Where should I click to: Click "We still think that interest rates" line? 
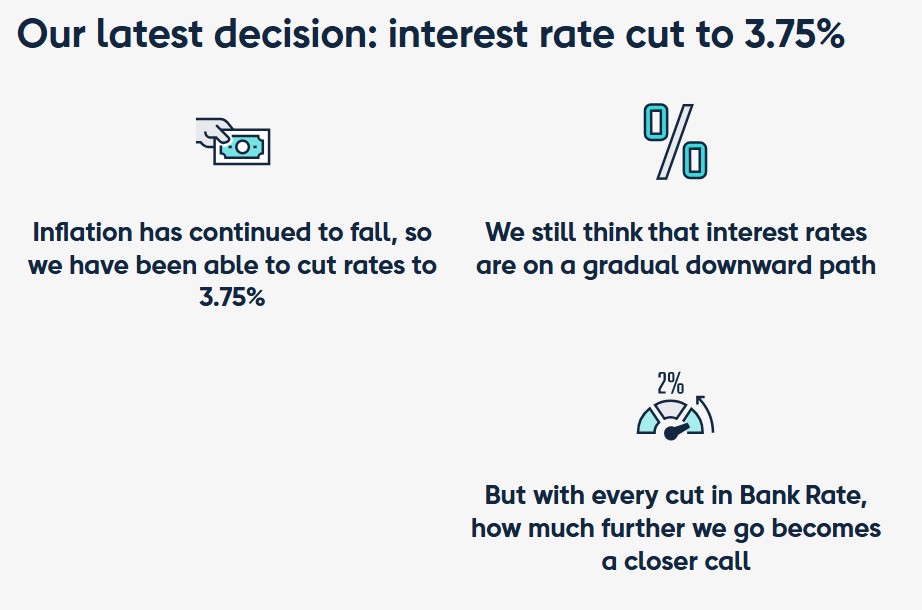[x=676, y=232]
